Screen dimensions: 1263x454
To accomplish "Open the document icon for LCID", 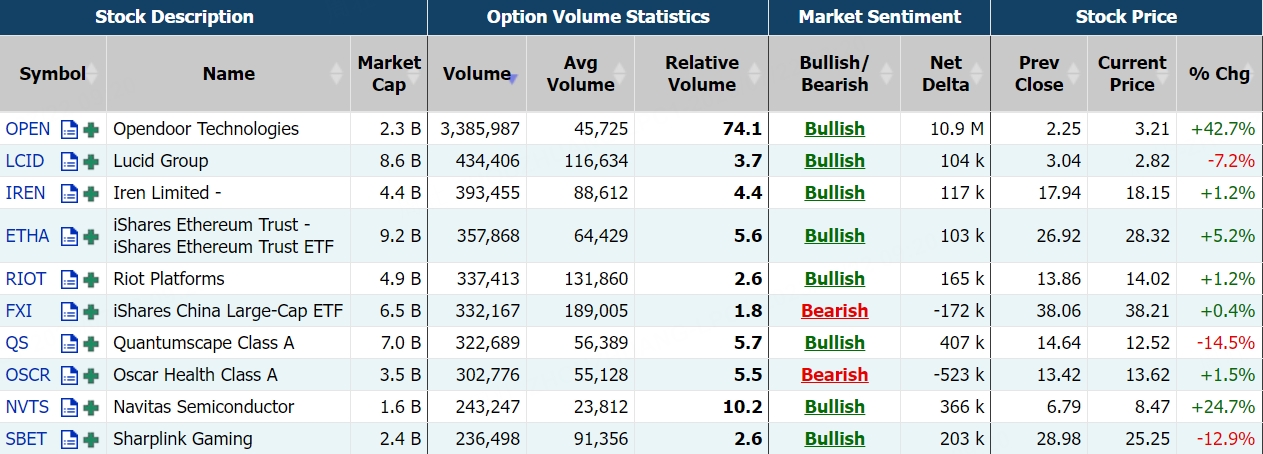I will tap(69, 161).
